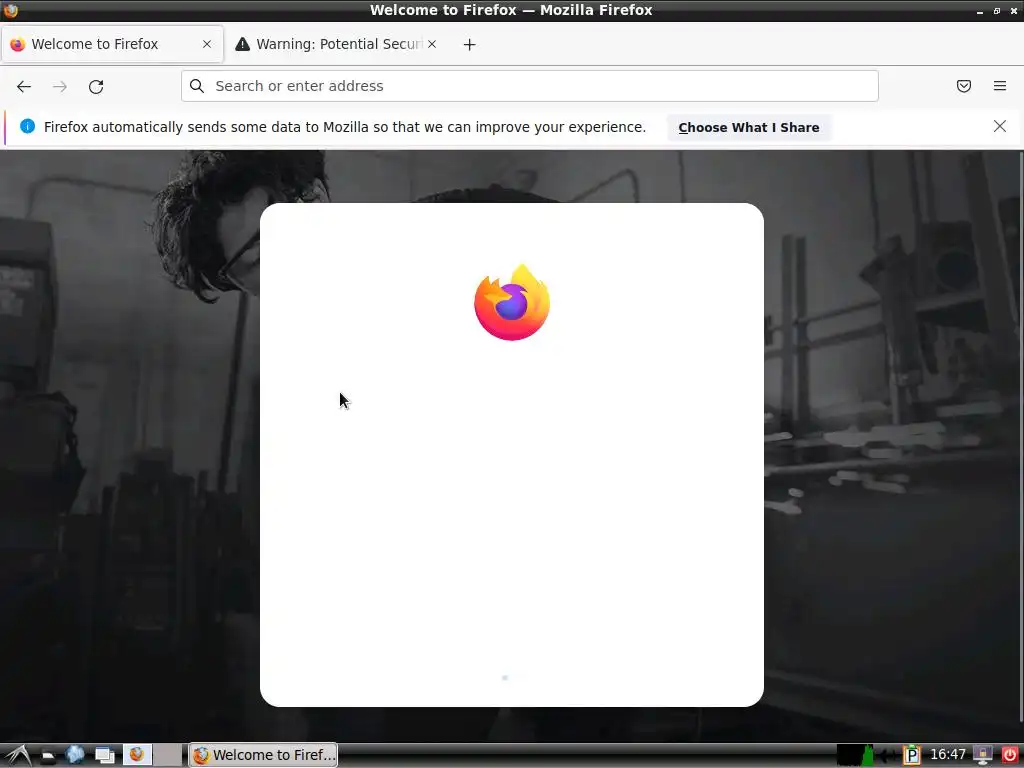Click the blue info icon in the notification bar
This screenshot has width=1024, height=768.
[27, 126]
